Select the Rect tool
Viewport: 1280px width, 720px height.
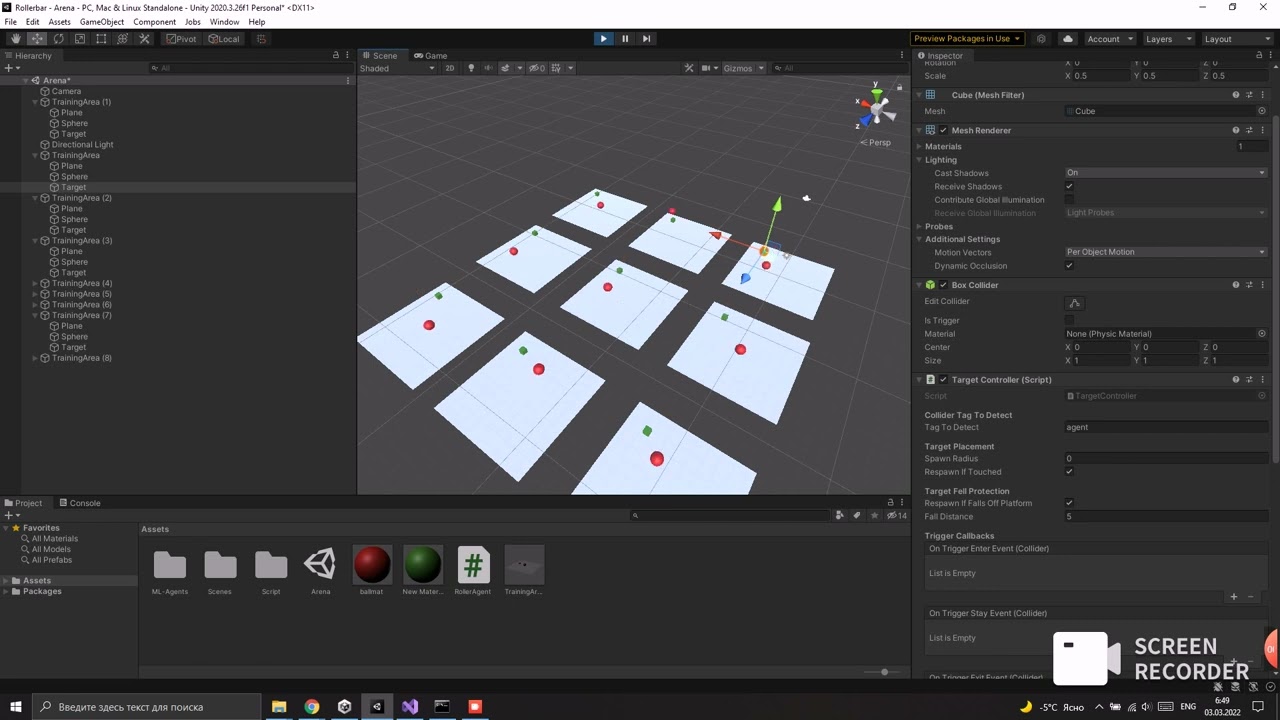tap(101, 39)
